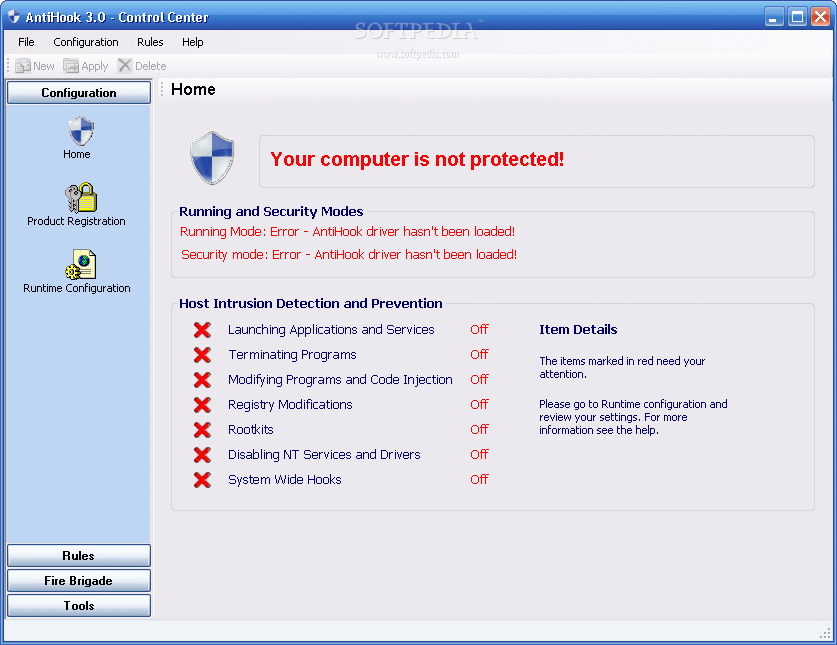Click the Security mode error message

[349, 255]
